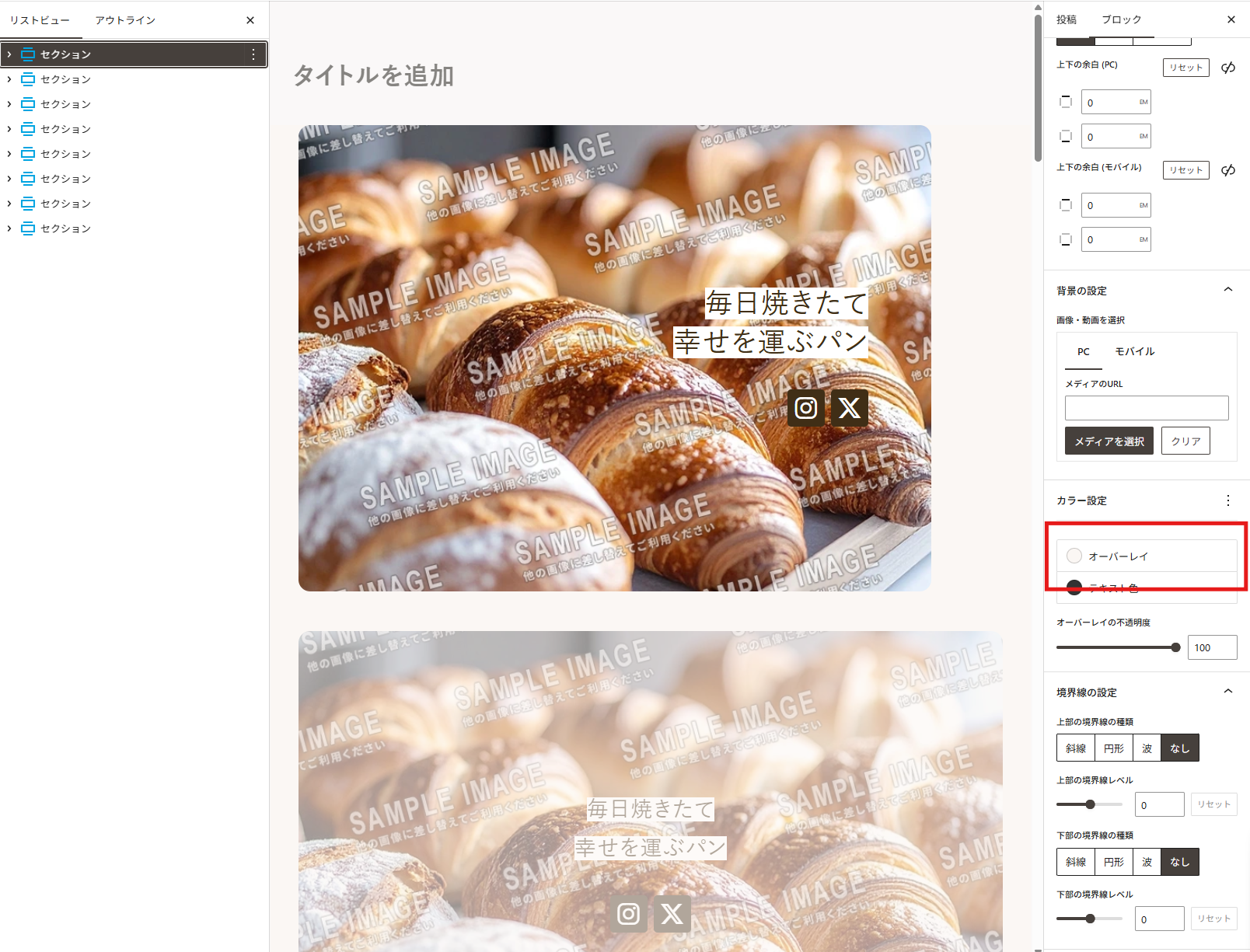This screenshot has height=952, width=1250.
Task: Unlink the 上下の余白 (モバイル) values
Action: point(1228,170)
